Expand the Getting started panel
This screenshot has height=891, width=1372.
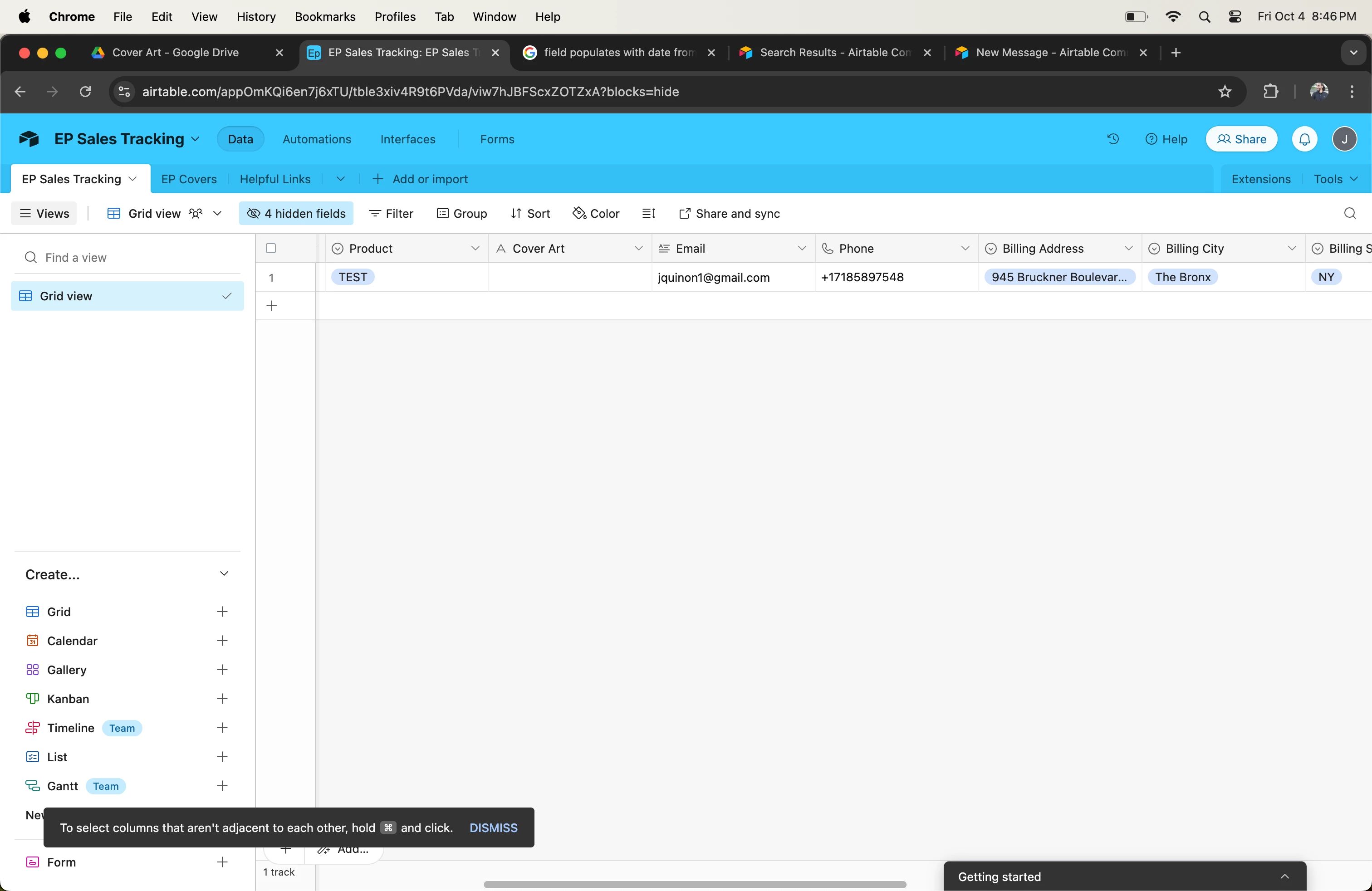pos(1284,876)
